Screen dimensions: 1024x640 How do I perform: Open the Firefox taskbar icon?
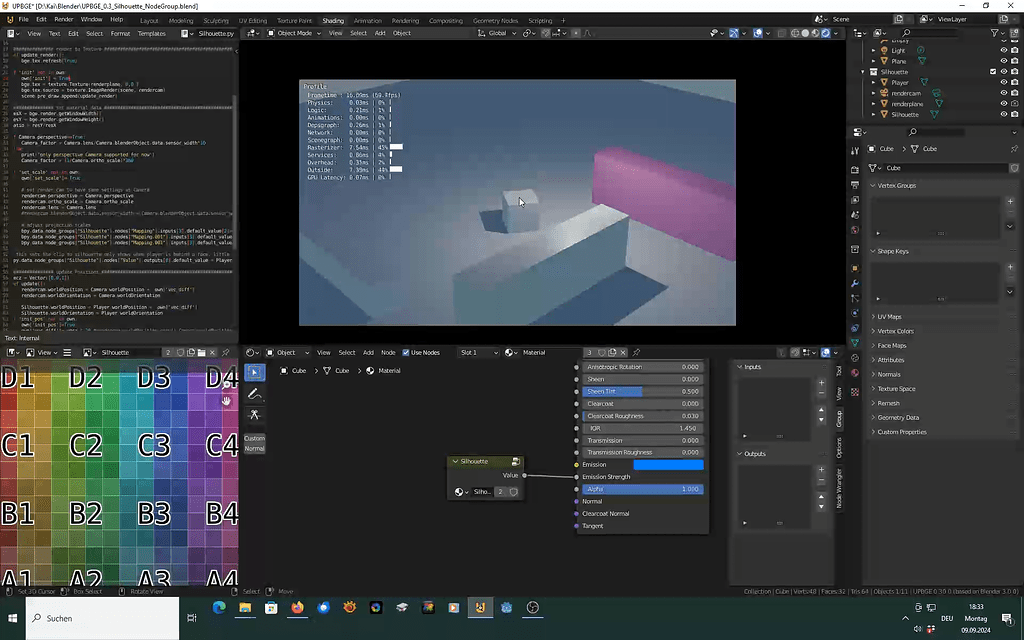(x=297, y=607)
